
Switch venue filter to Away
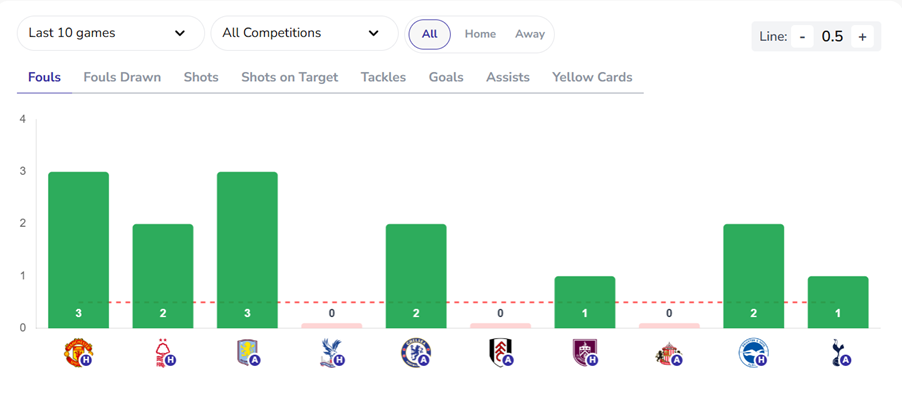[x=530, y=34]
